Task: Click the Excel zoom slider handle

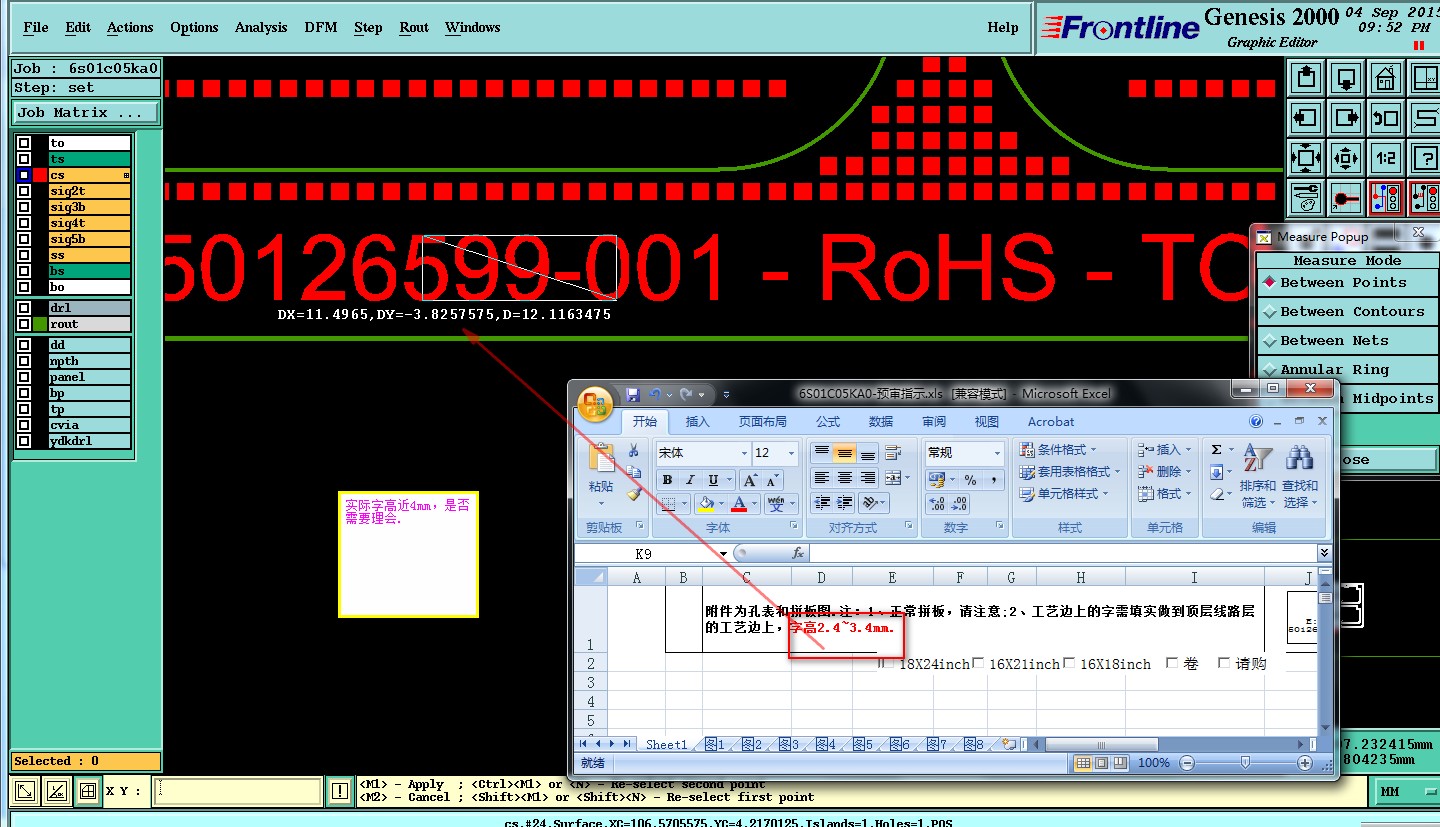Action: click(1245, 763)
